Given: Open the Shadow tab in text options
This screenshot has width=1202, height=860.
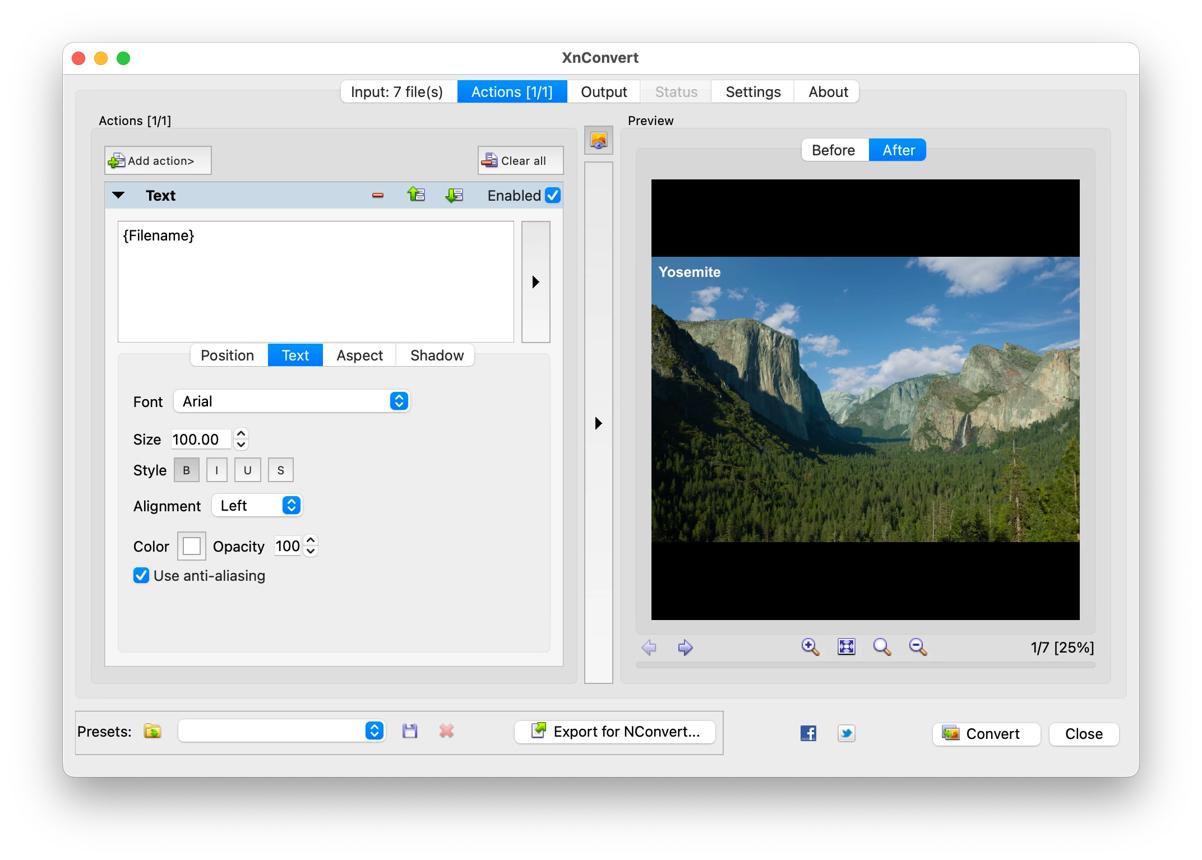Looking at the screenshot, I should click(437, 355).
